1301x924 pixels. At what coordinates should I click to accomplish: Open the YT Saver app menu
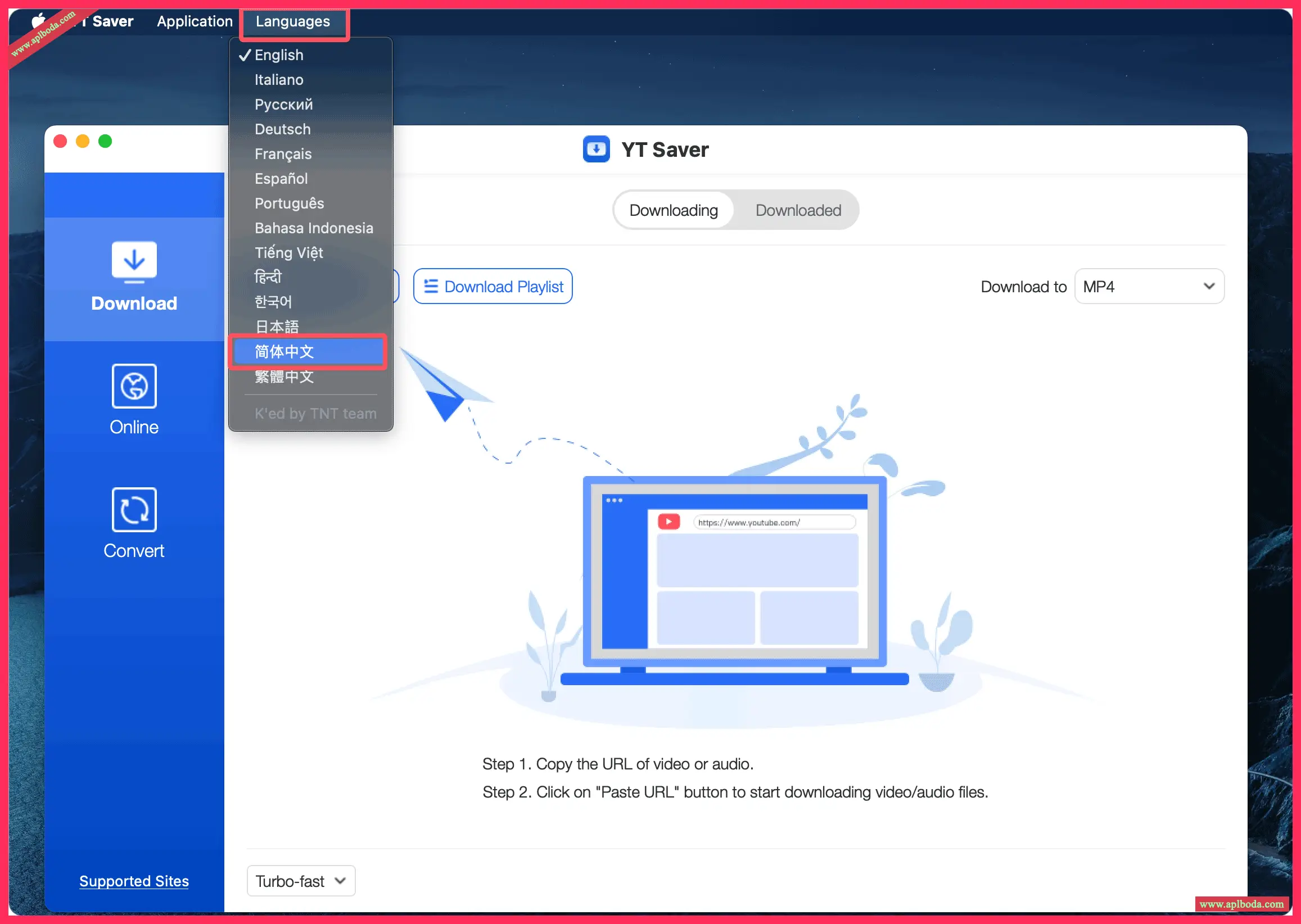click(x=107, y=21)
